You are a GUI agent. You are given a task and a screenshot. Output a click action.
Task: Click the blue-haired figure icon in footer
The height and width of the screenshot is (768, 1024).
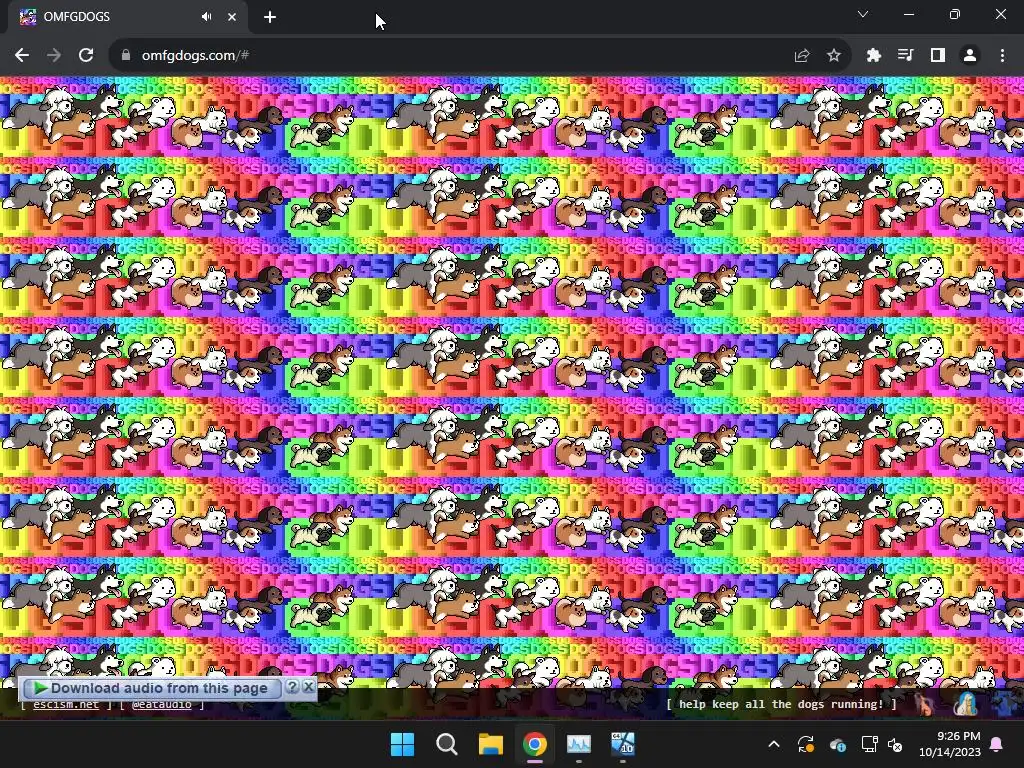(967, 704)
